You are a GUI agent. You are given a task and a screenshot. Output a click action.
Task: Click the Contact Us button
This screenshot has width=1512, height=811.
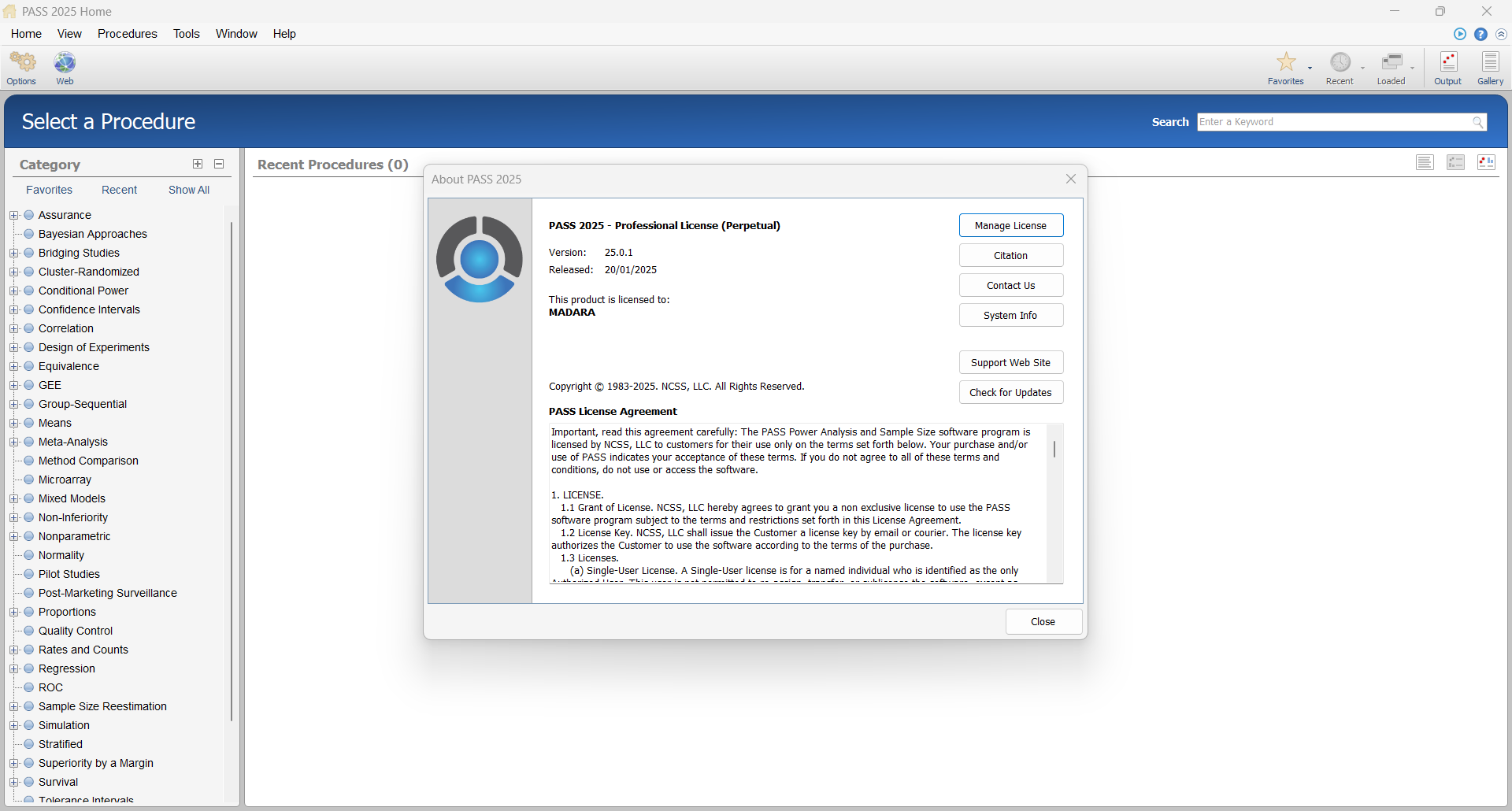click(x=1011, y=285)
